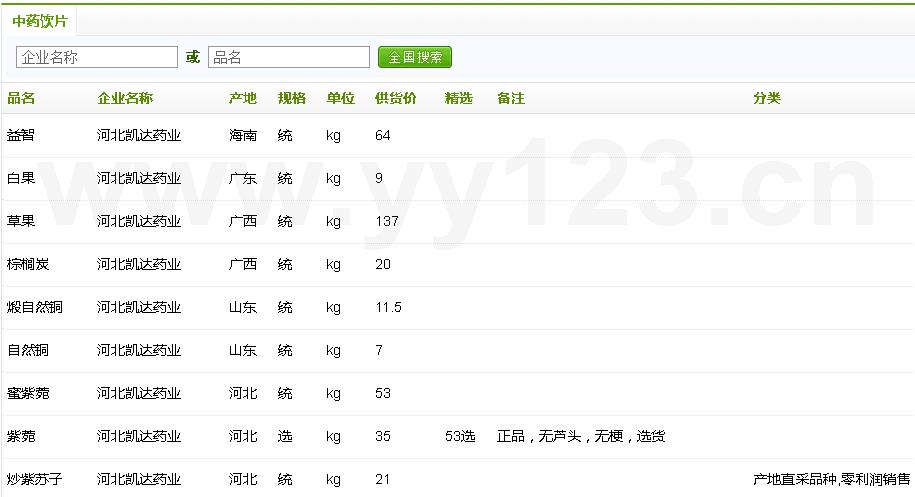915x497 pixels.
Task: Select the 煅自然铜 product name
Action: click(34, 307)
